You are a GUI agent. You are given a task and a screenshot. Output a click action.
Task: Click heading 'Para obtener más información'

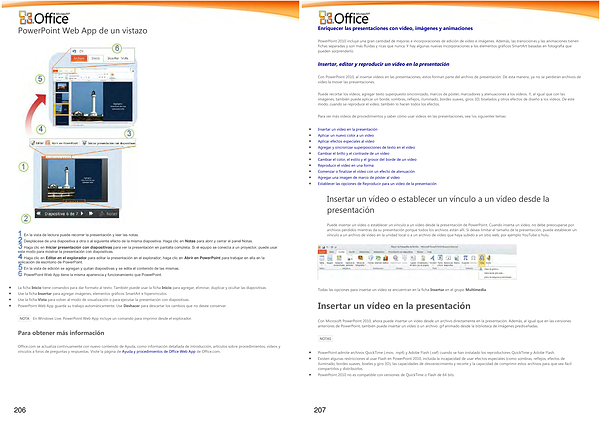pyautogui.click(x=61, y=333)
